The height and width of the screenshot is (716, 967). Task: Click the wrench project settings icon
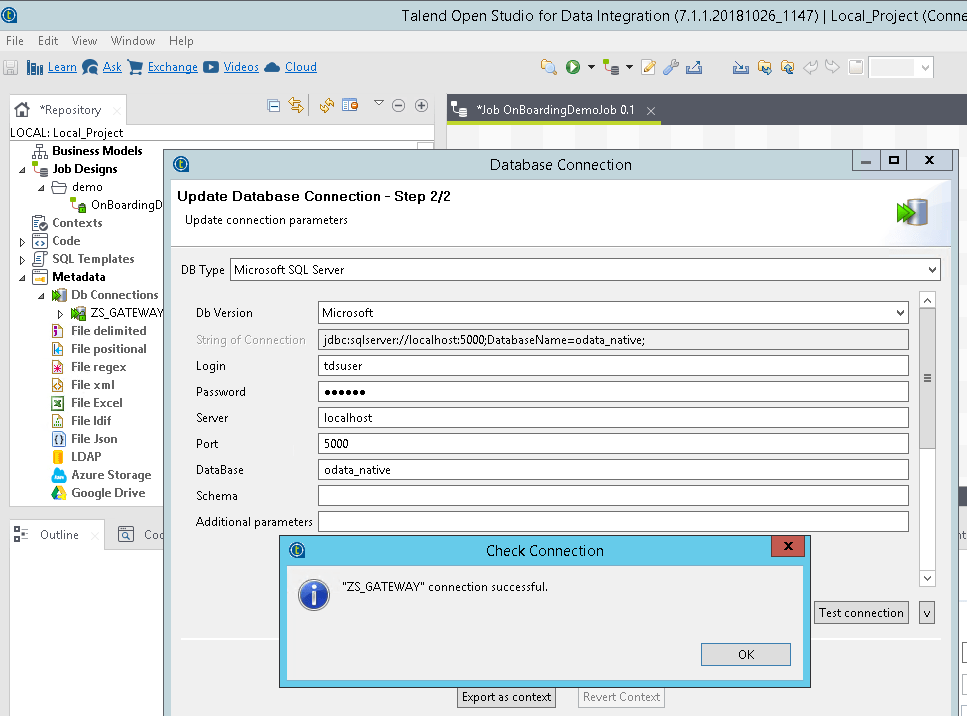[670, 67]
